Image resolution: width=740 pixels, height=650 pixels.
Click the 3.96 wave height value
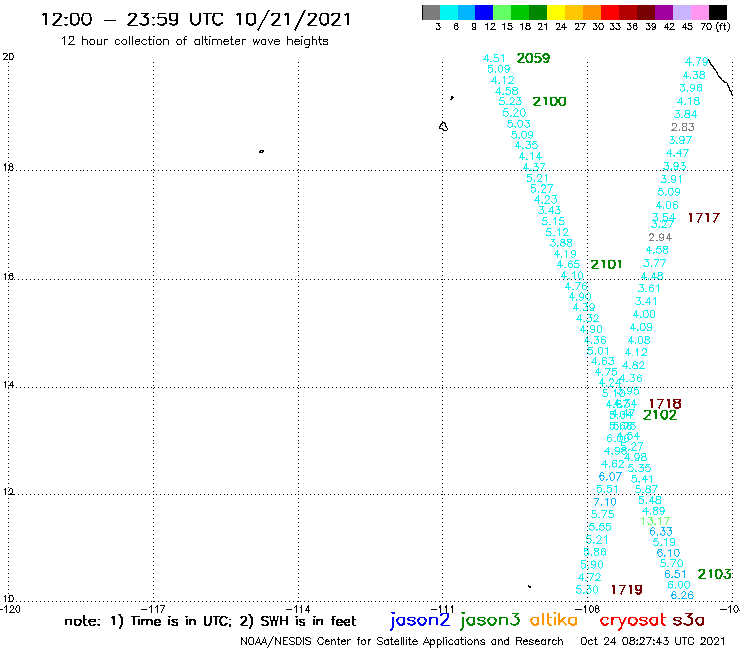click(691, 88)
